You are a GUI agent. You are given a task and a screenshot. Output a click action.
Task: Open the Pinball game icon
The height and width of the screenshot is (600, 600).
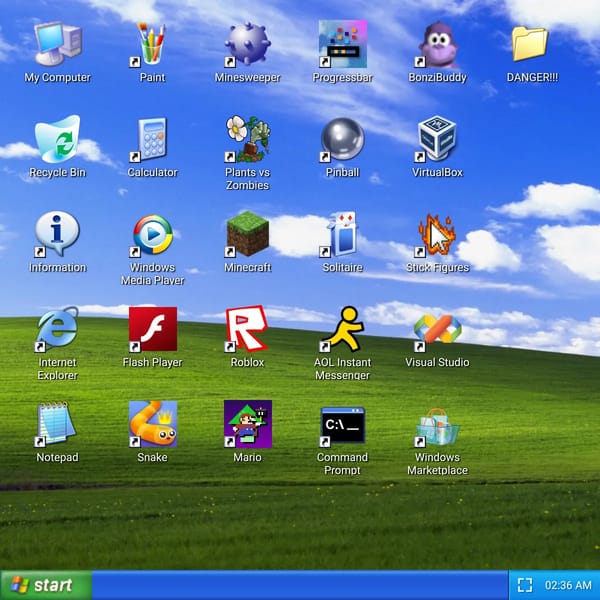pyautogui.click(x=342, y=139)
